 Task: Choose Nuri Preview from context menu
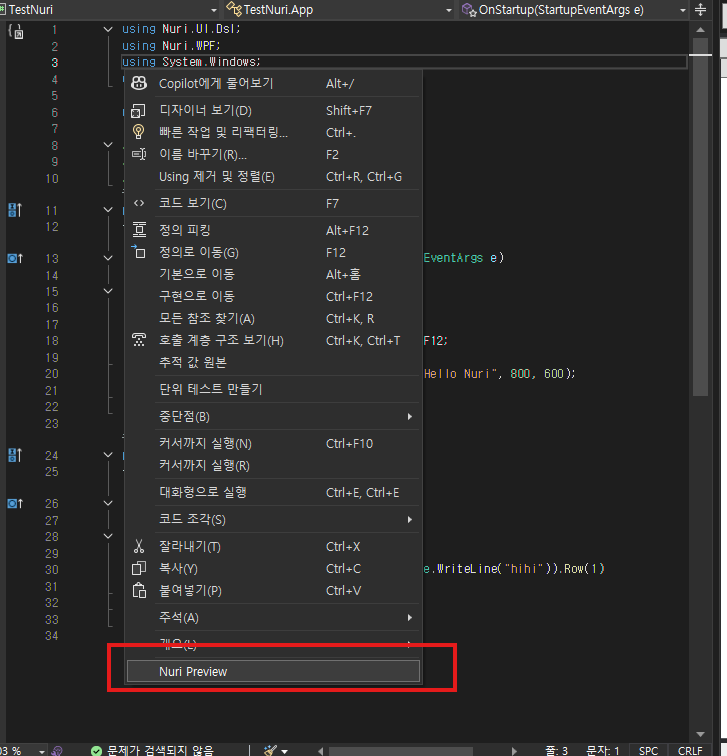(x=273, y=671)
